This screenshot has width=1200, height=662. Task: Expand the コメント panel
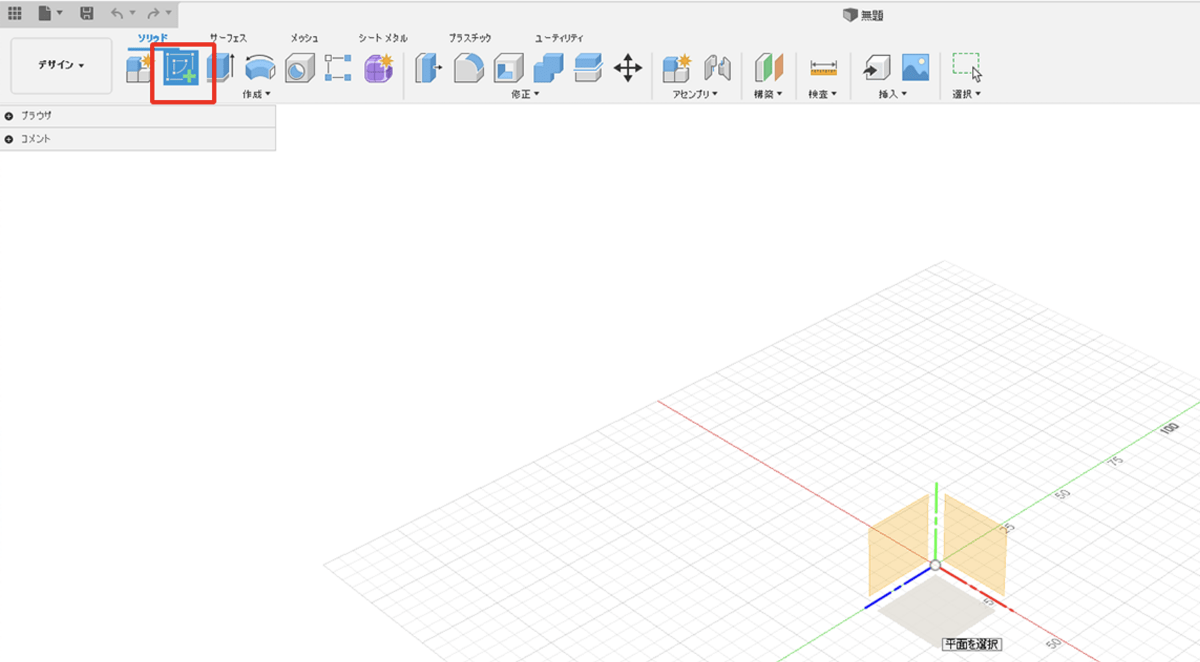click(9, 139)
